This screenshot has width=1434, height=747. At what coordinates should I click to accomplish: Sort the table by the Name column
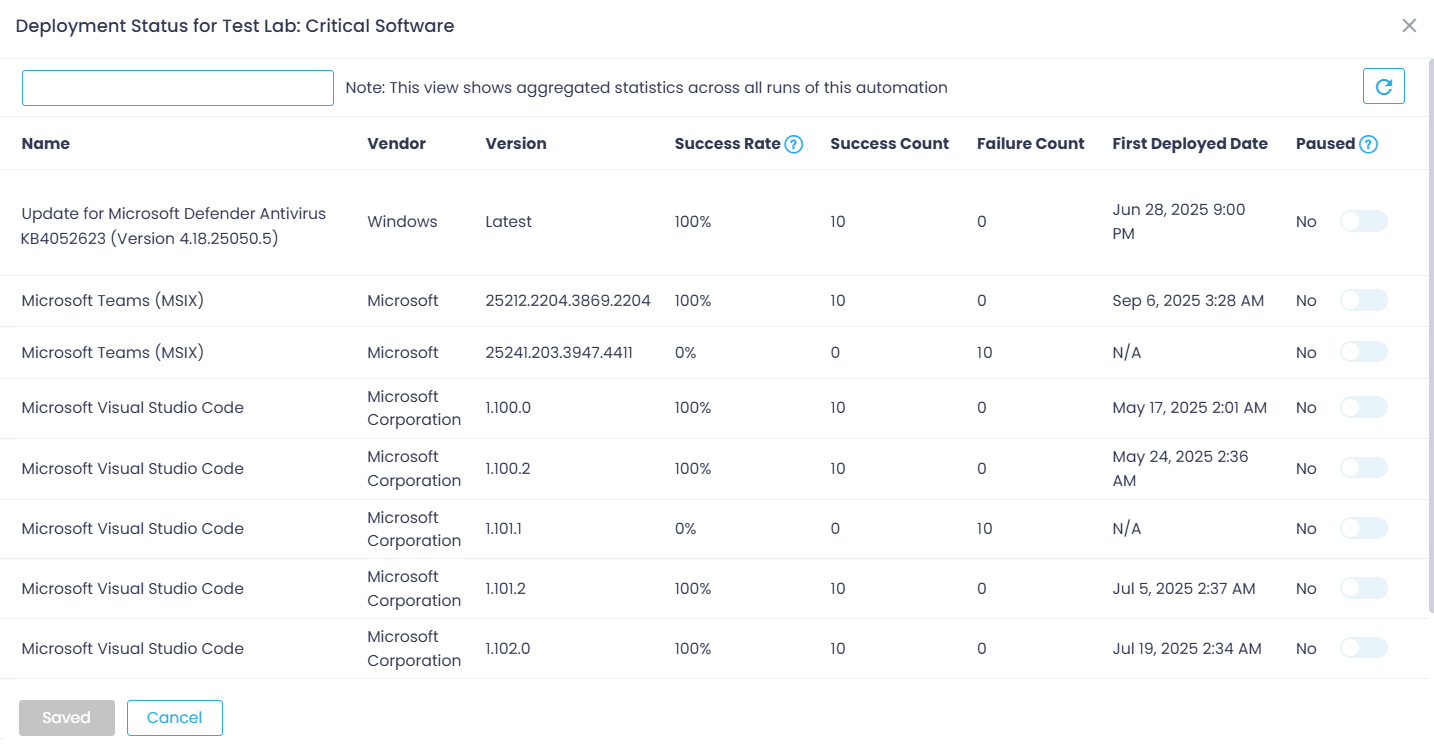45,143
